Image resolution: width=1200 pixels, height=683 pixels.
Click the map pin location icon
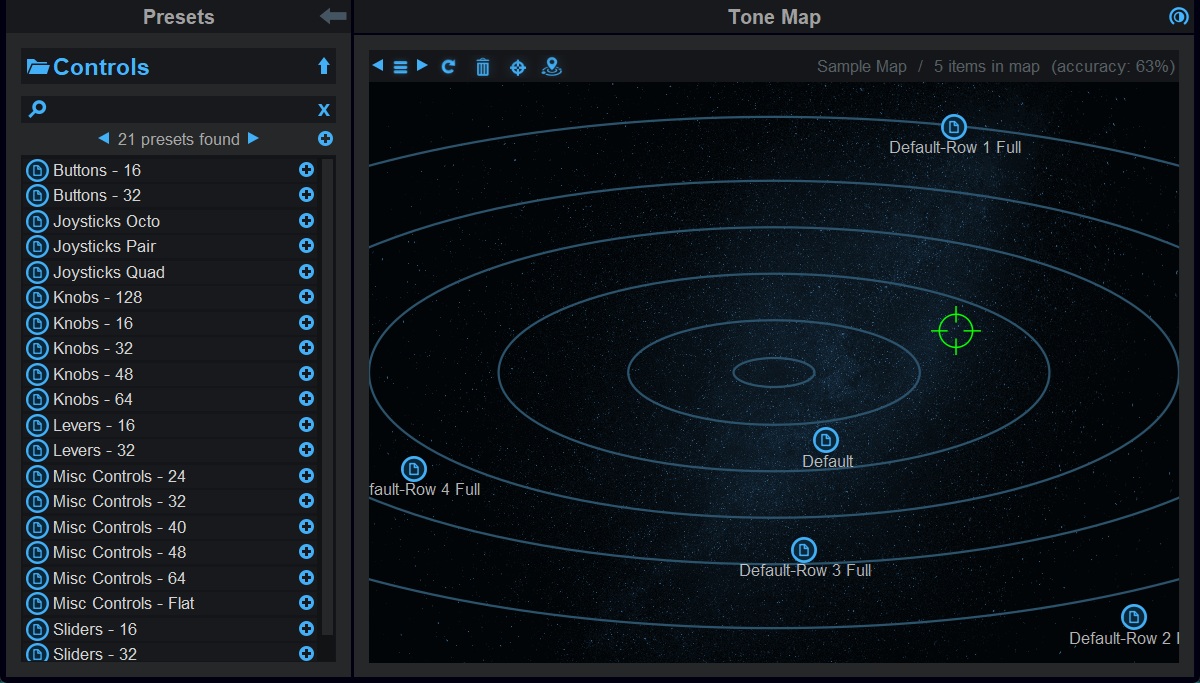(551, 67)
